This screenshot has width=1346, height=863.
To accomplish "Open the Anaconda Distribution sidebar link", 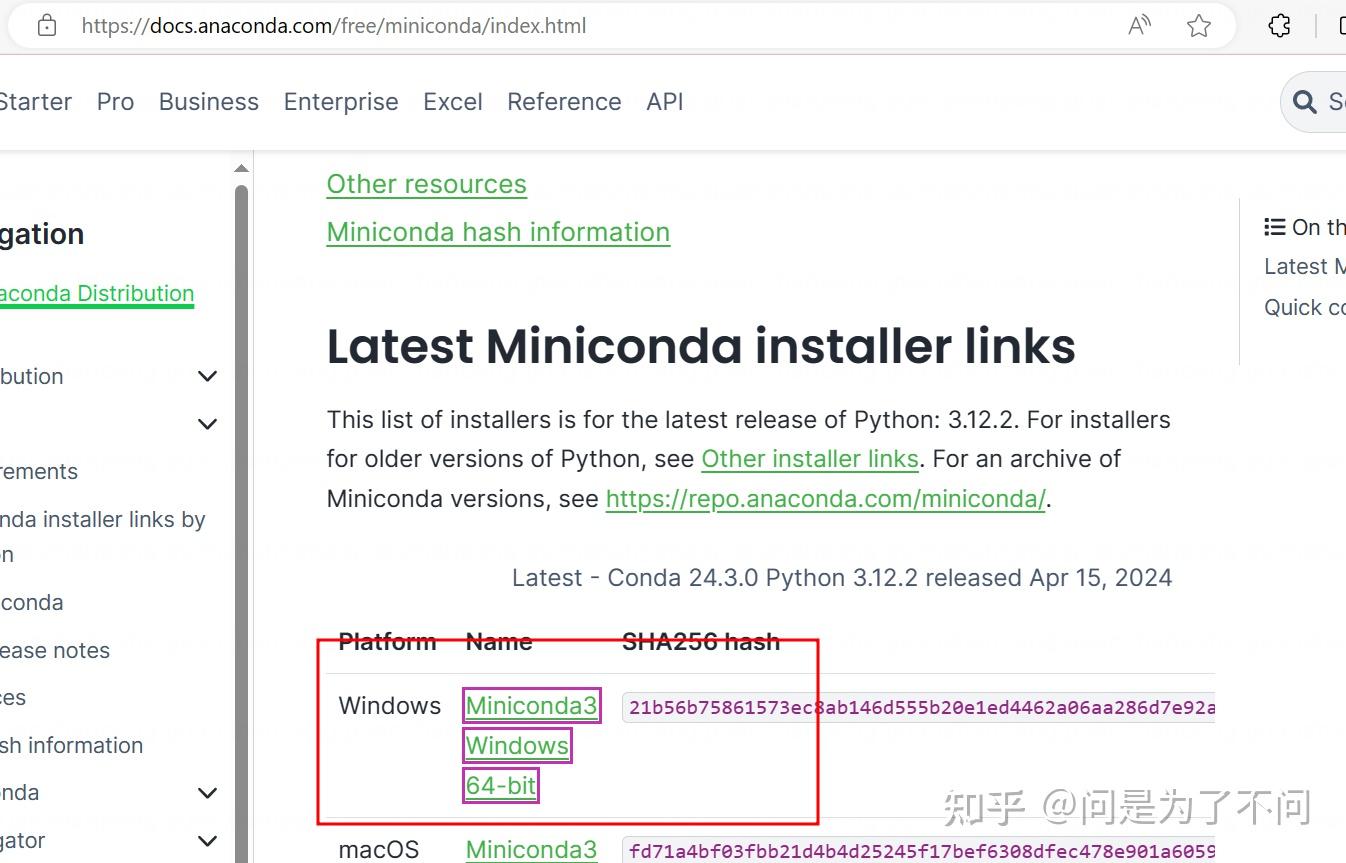I will tap(97, 293).
